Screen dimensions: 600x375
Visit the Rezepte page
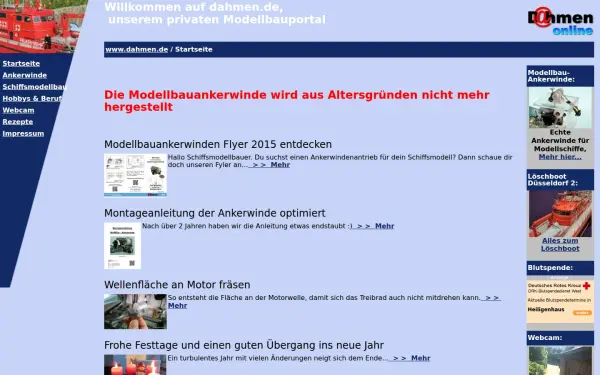pos(18,122)
